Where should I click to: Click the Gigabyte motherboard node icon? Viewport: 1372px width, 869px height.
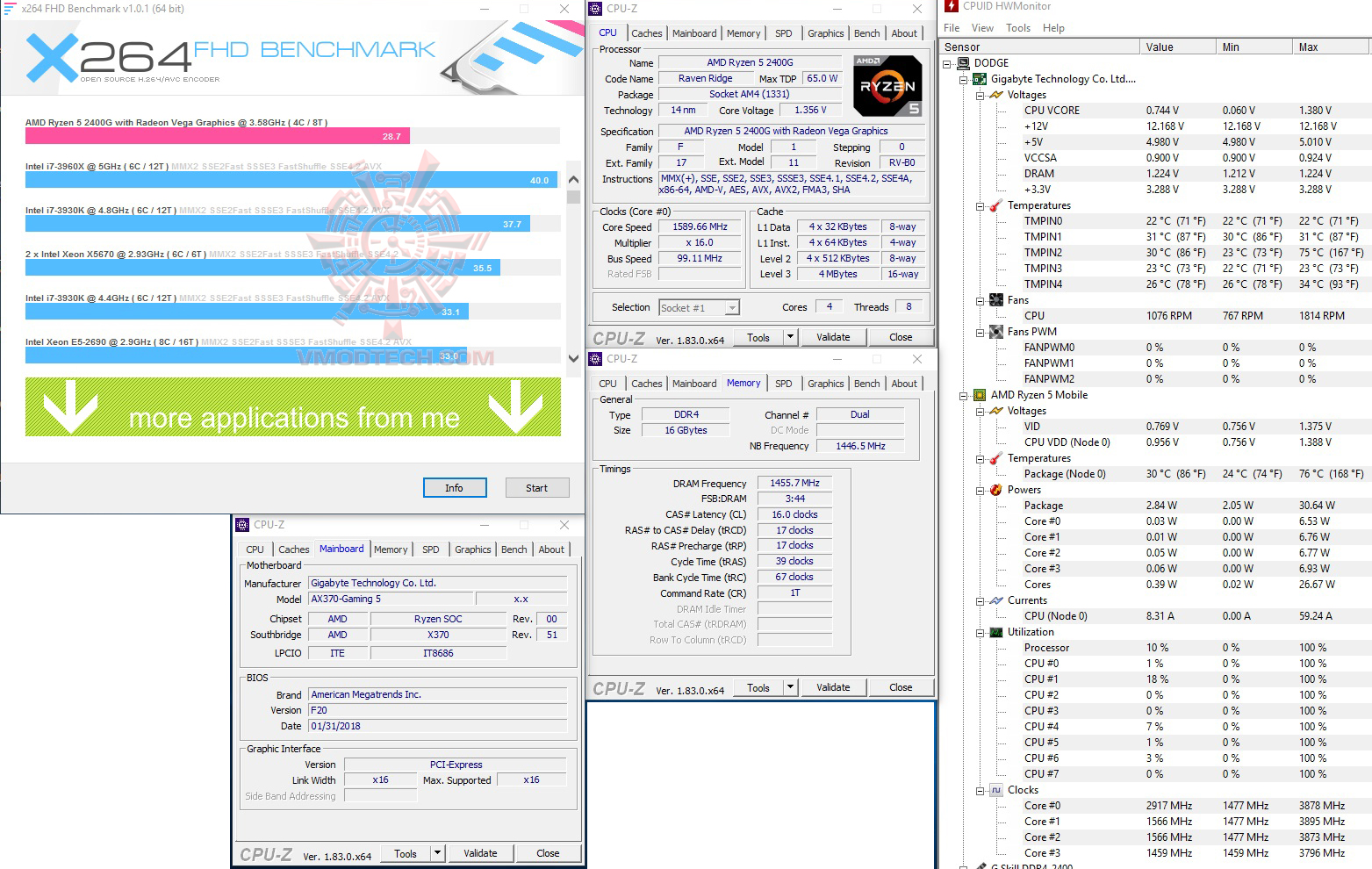click(979, 78)
